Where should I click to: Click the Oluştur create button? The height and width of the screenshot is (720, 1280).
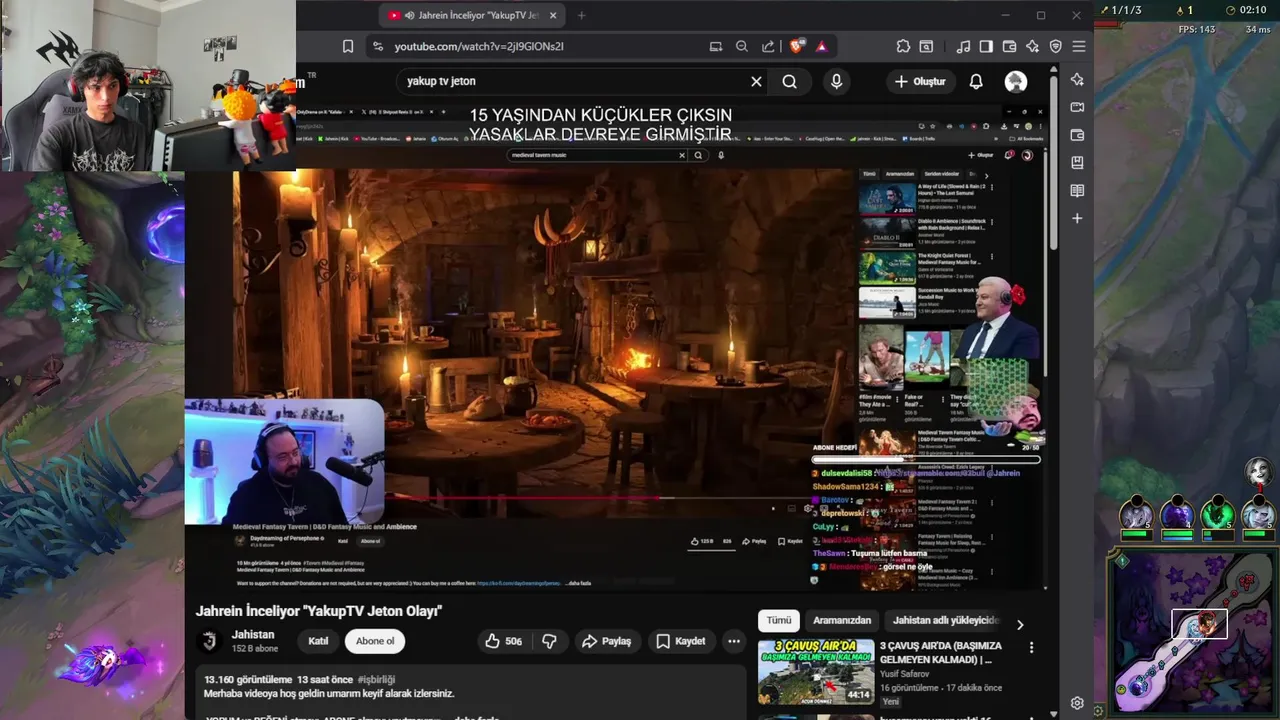coord(920,81)
